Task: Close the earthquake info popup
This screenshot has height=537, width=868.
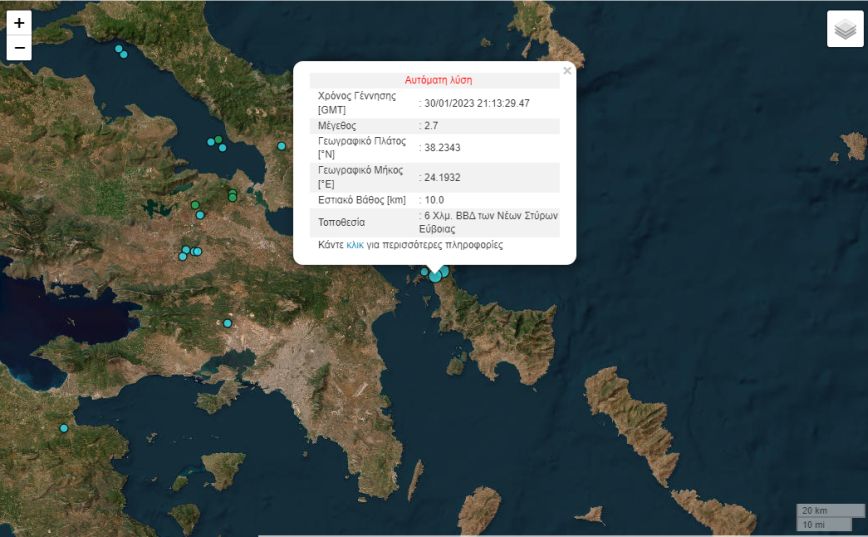Action: [x=567, y=71]
